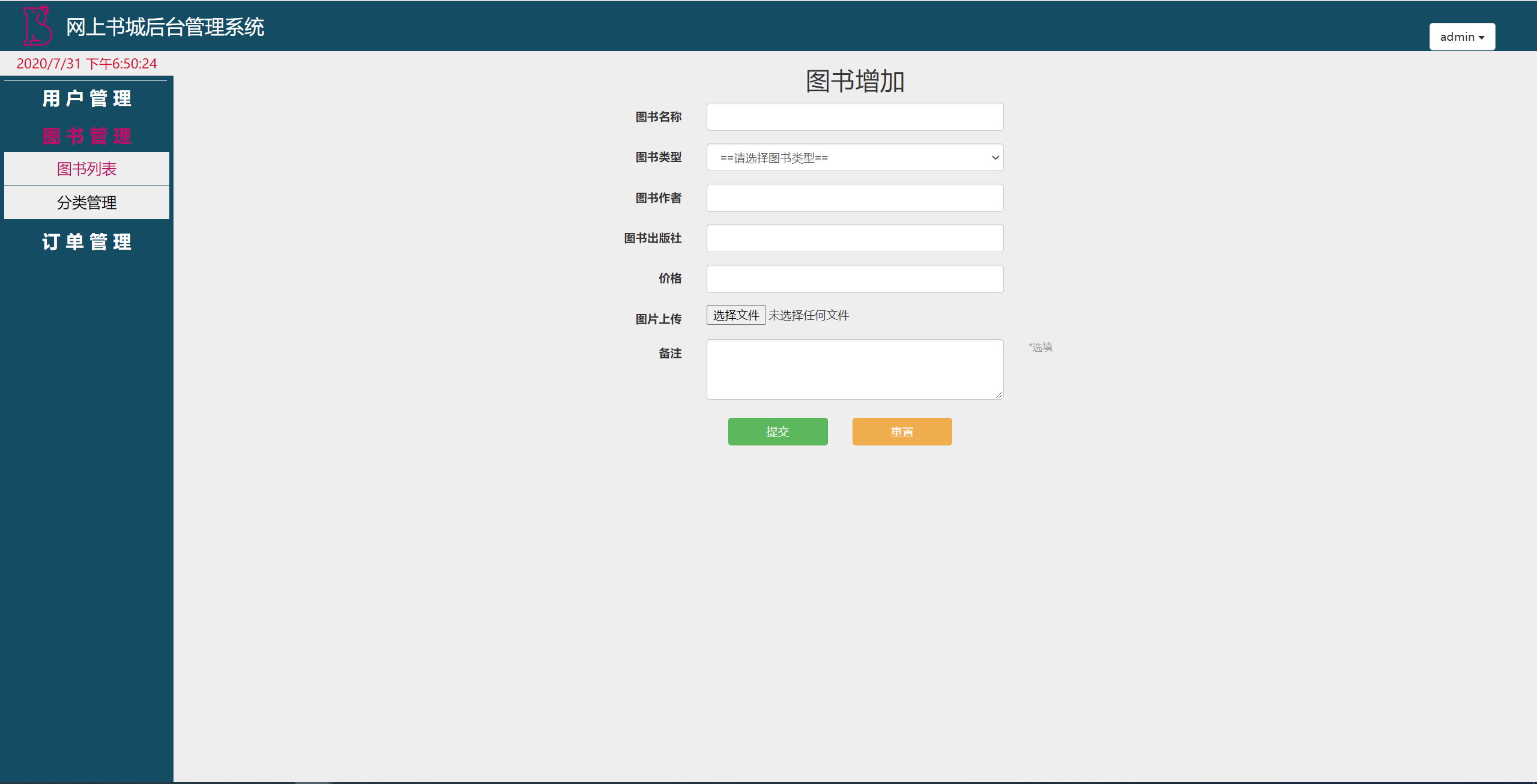1537x784 pixels.
Task: Open 图书列表 menu item
Action: tap(86, 169)
